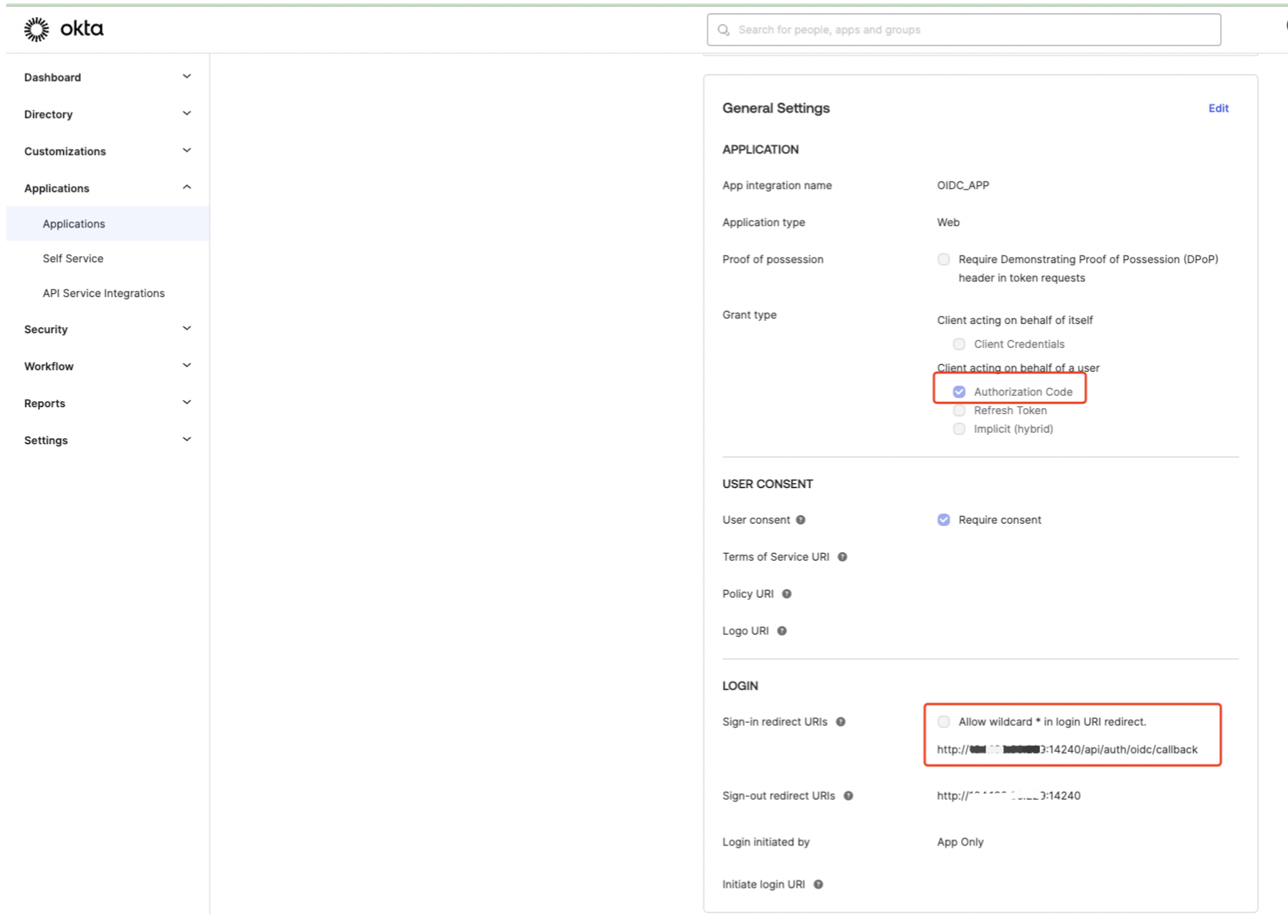The image size is (1288, 924).
Task: Enable Allow wildcard in login URI redirect
Action: pyautogui.click(x=944, y=722)
